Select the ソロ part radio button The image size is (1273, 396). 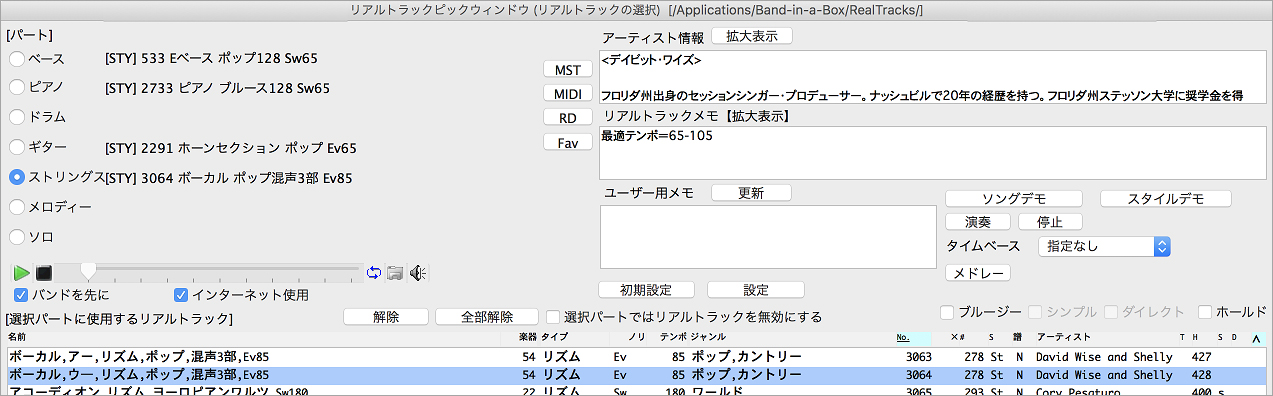17,237
